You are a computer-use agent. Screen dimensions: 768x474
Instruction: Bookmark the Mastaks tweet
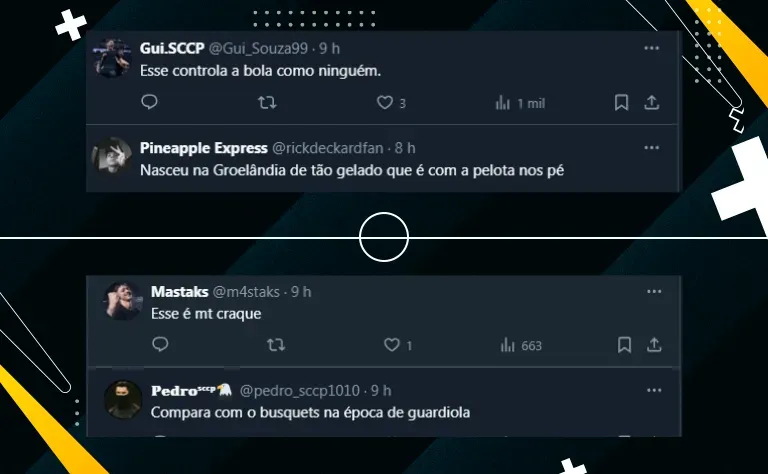tap(624, 345)
